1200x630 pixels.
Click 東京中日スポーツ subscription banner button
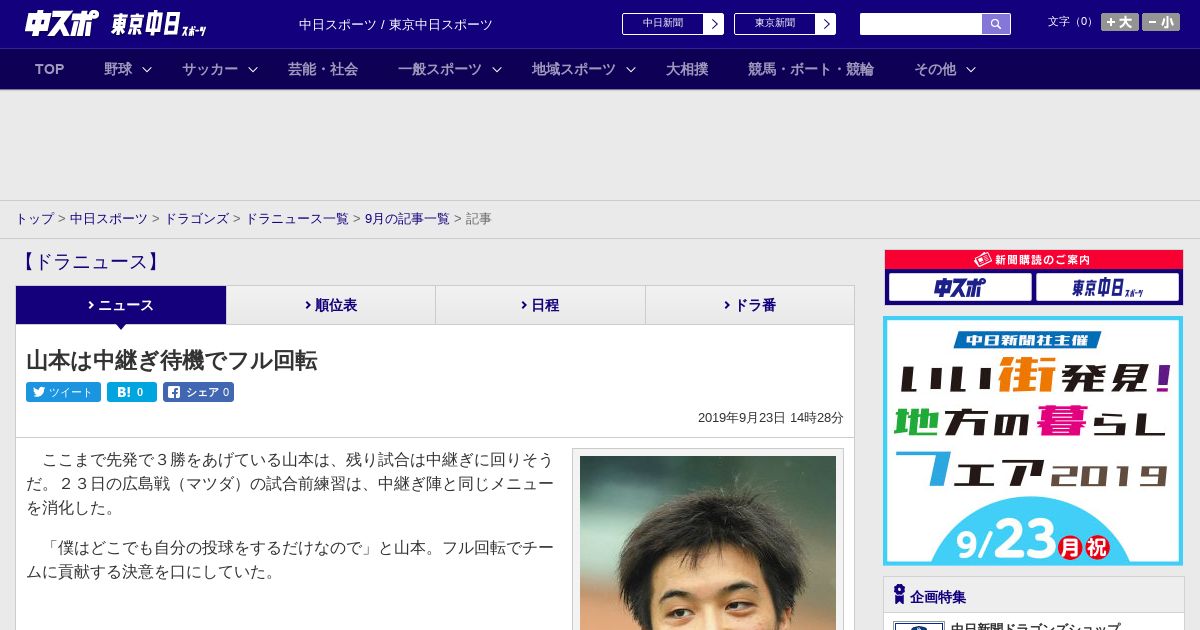1108,288
